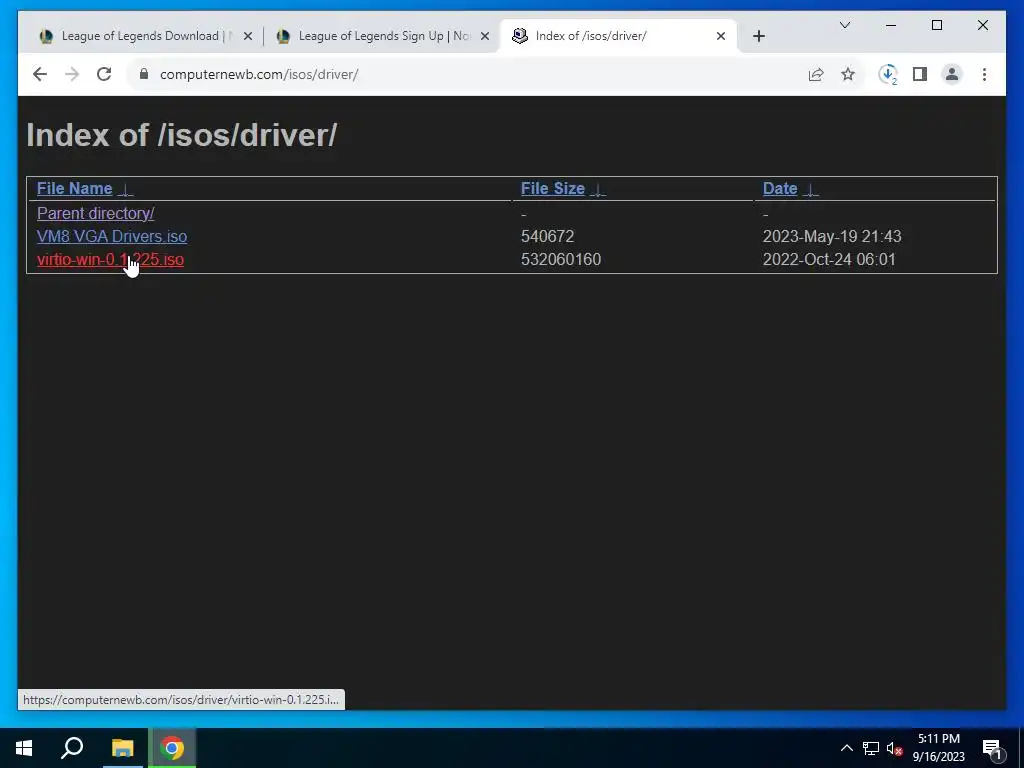Click descending arrow next to File Name
Image resolution: width=1024 pixels, height=768 pixels.
click(125, 190)
